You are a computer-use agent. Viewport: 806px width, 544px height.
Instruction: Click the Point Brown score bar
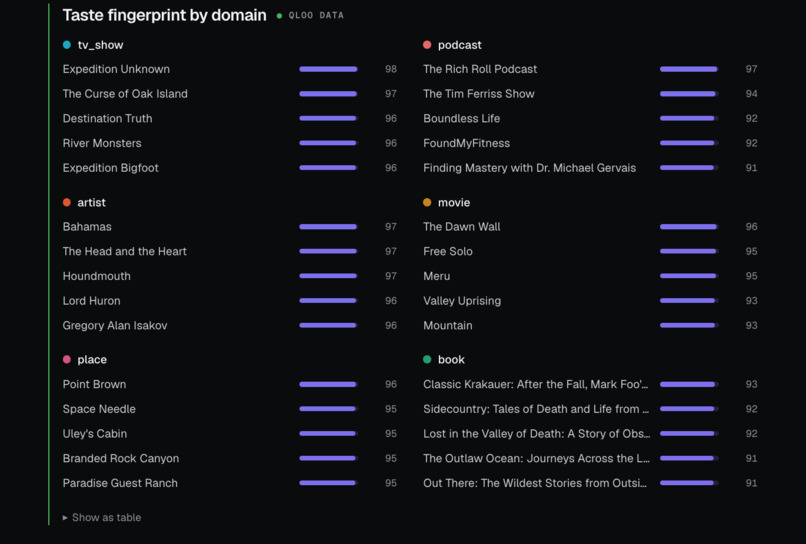[328, 384]
